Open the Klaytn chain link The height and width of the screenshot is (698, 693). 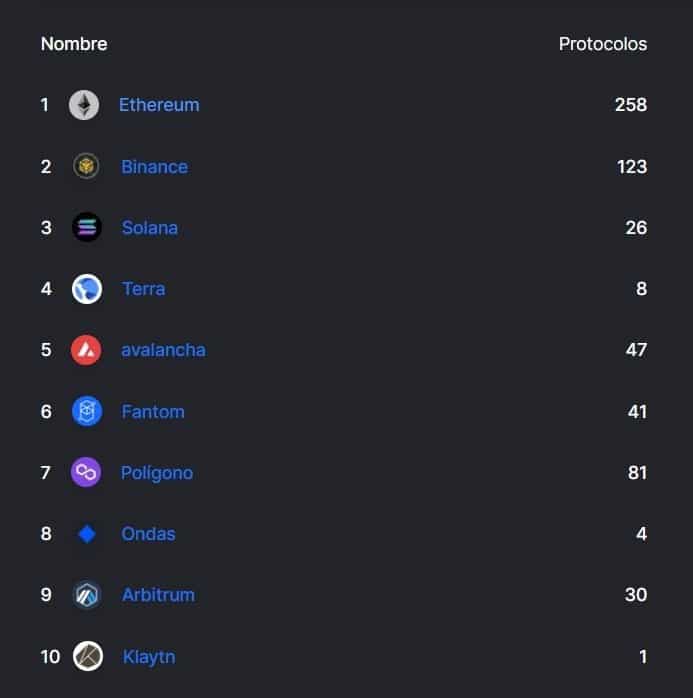(x=149, y=657)
